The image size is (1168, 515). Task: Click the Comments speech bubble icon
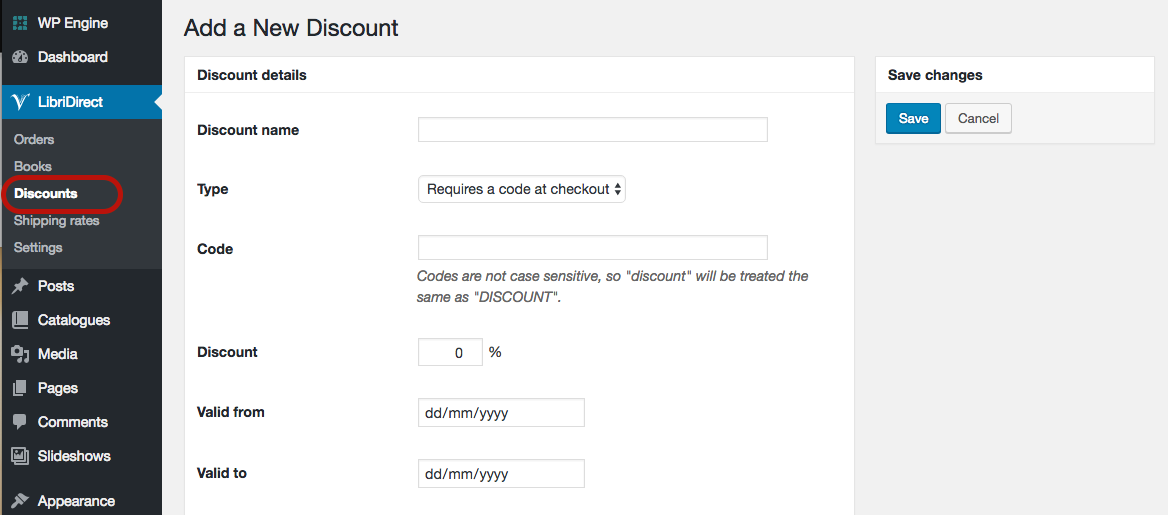(20, 422)
